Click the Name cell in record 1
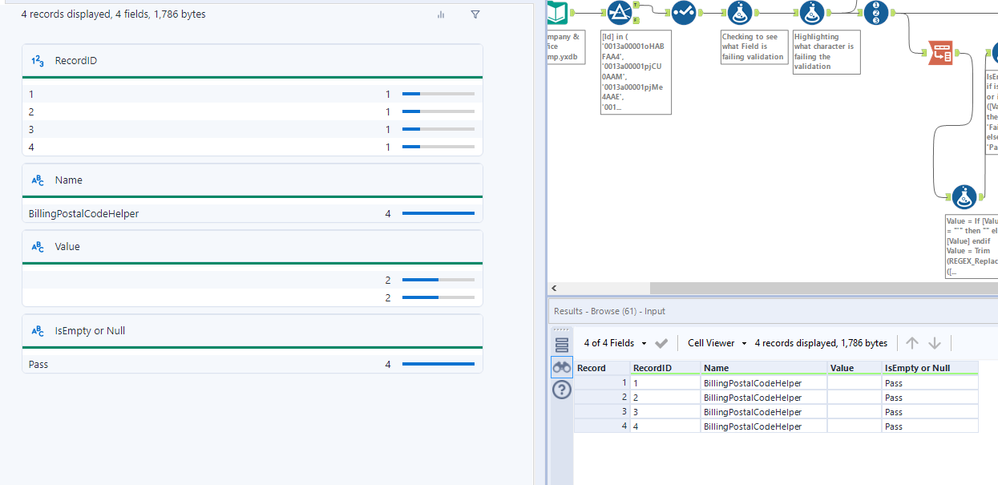 click(764, 383)
